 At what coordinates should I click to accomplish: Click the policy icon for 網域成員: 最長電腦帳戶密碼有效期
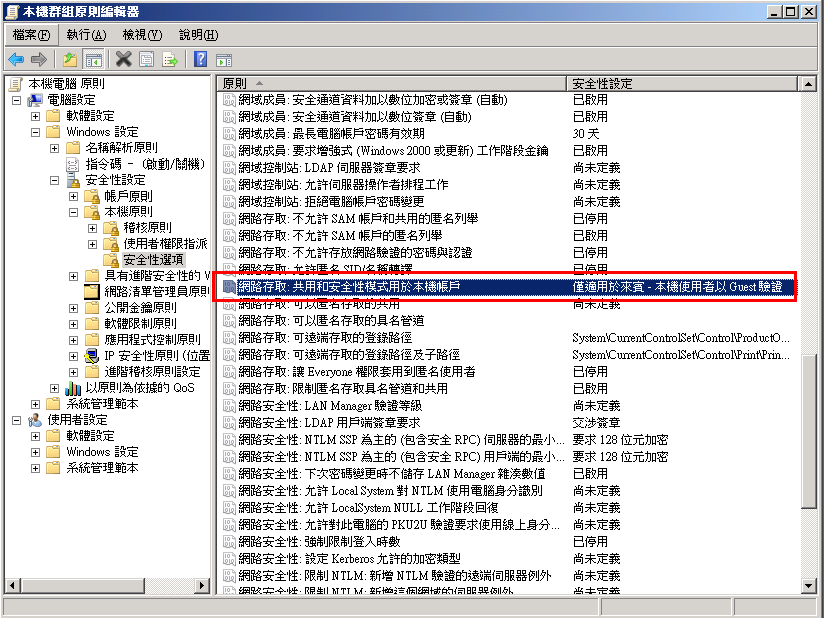(x=229, y=133)
